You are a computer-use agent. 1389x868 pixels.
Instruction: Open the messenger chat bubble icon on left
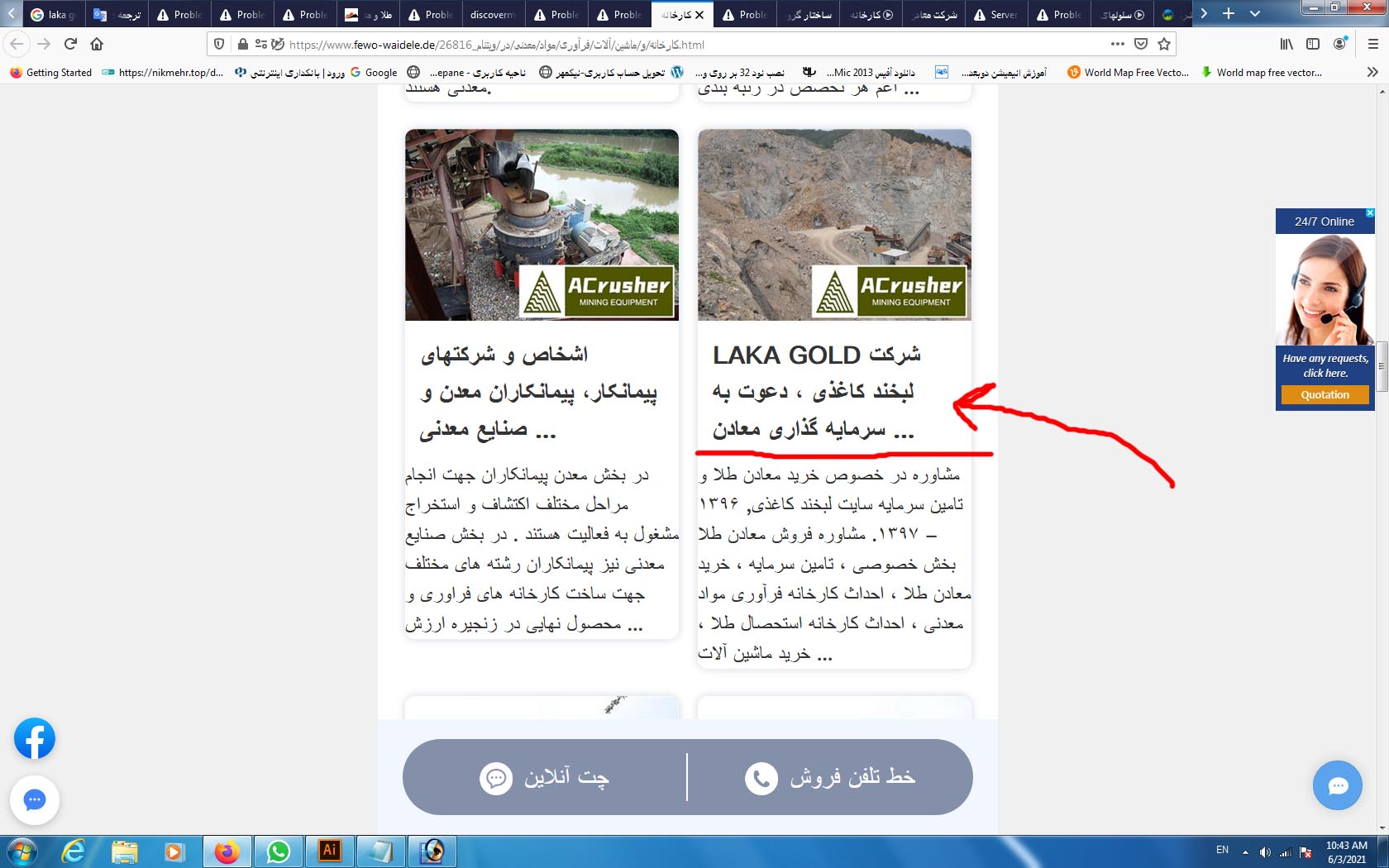click(35, 799)
